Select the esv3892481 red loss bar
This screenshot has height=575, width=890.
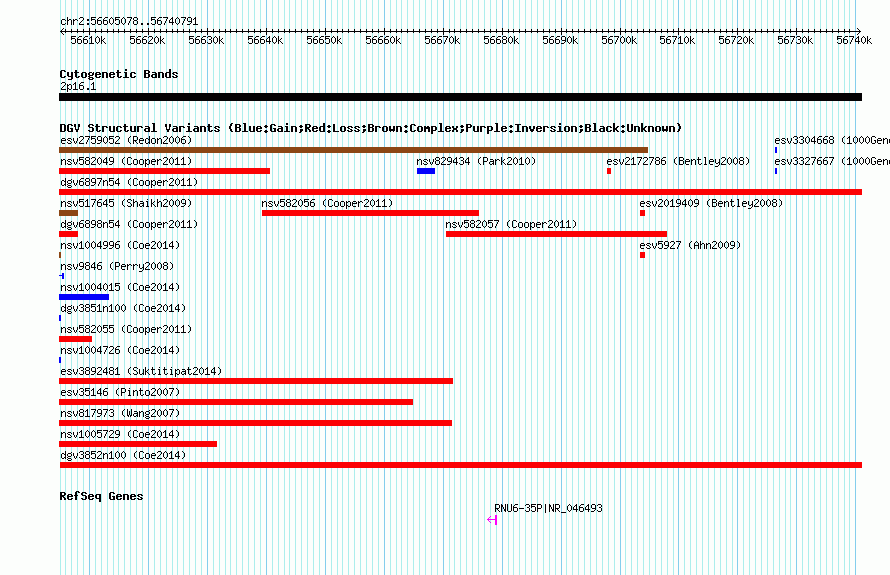256,381
